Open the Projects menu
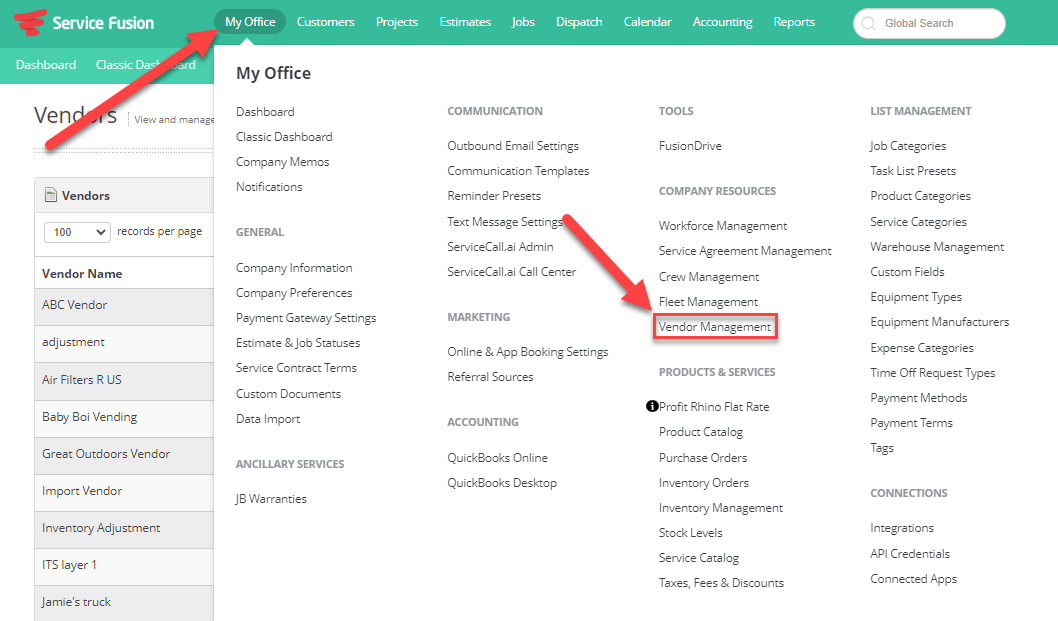The height and width of the screenshot is (621, 1058). pyautogui.click(x=397, y=22)
